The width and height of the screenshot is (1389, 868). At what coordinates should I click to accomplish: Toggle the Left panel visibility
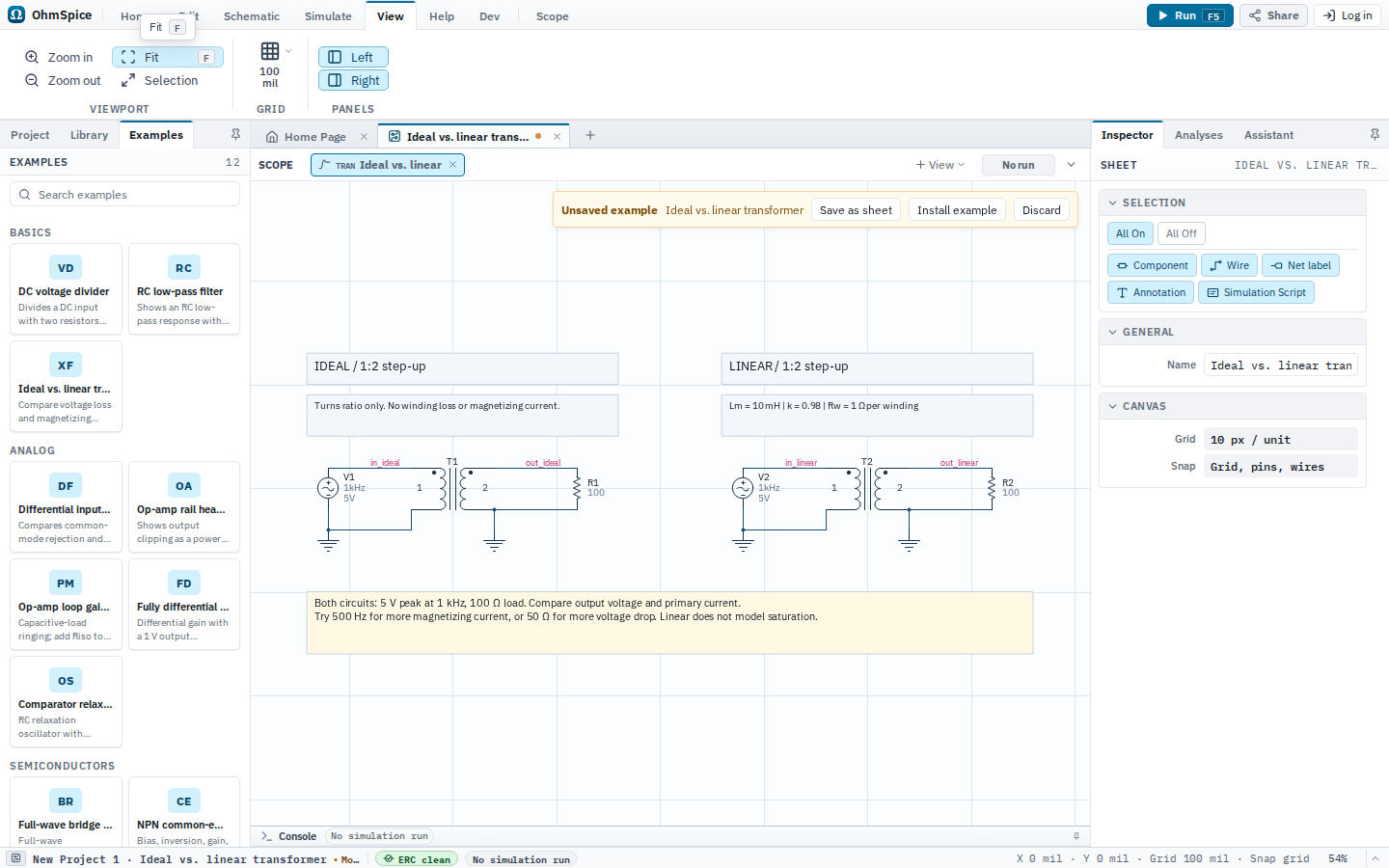[x=353, y=57]
